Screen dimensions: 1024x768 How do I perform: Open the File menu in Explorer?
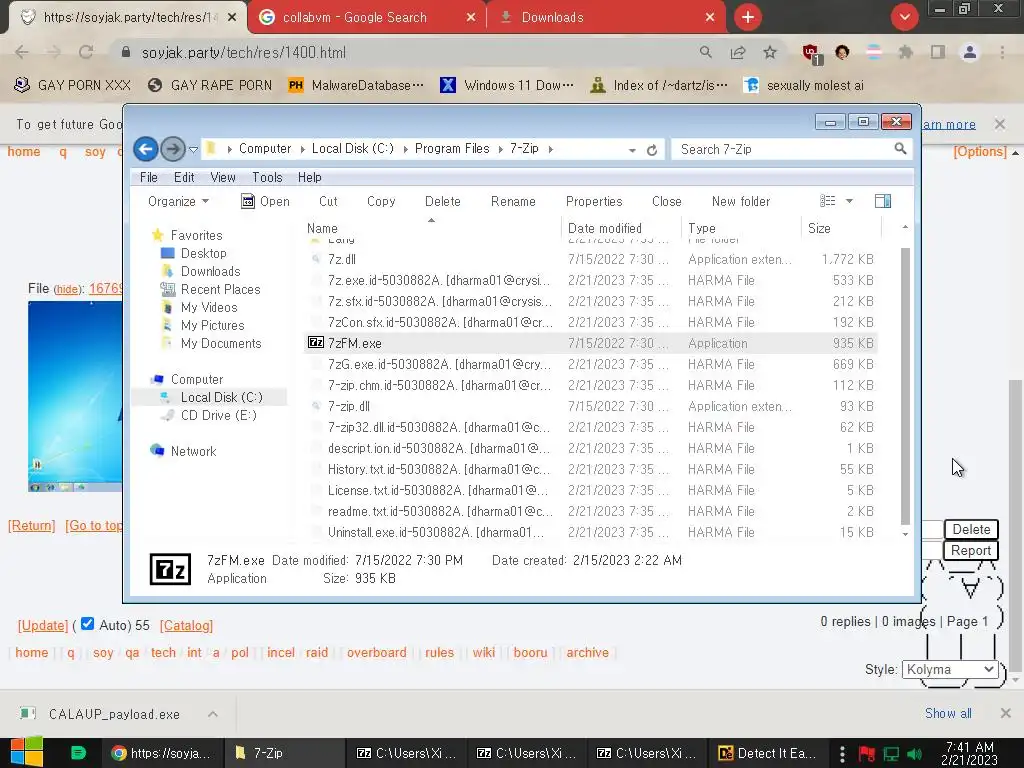[148, 177]
